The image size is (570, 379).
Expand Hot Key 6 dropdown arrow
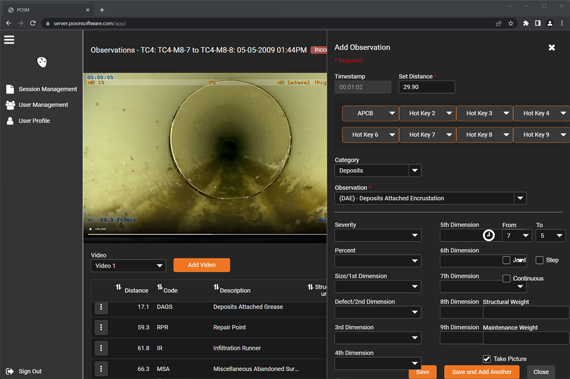click(x=392, y=135)
